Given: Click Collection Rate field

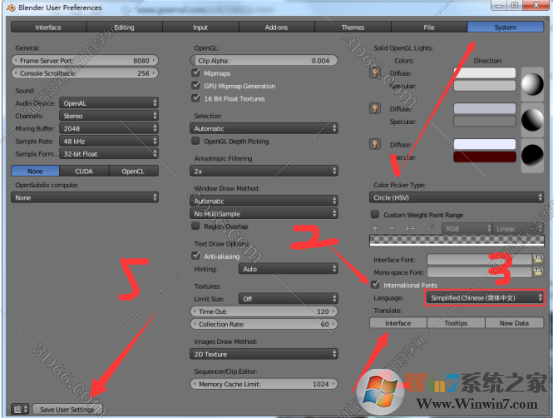Looking at the screenshot, I should [264, 324].
